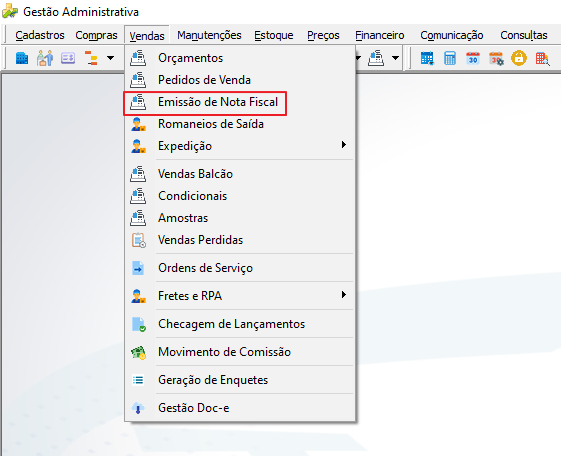Open Checagem de Lançamentos entry
Screen dimensions: 561x456
point(240,324)
